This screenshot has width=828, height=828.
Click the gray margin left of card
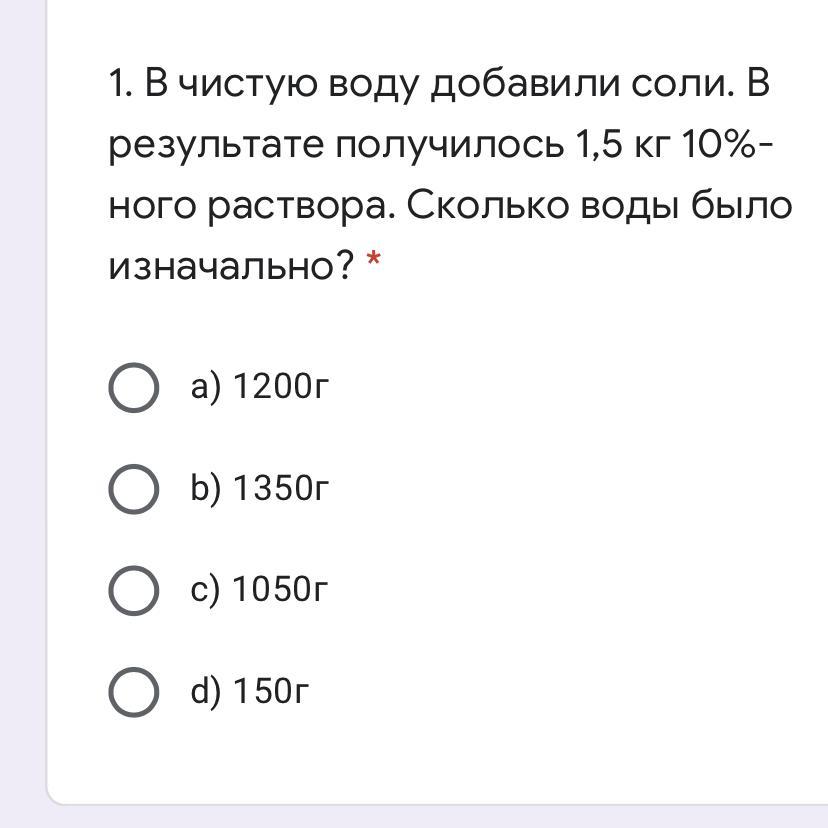22,400
